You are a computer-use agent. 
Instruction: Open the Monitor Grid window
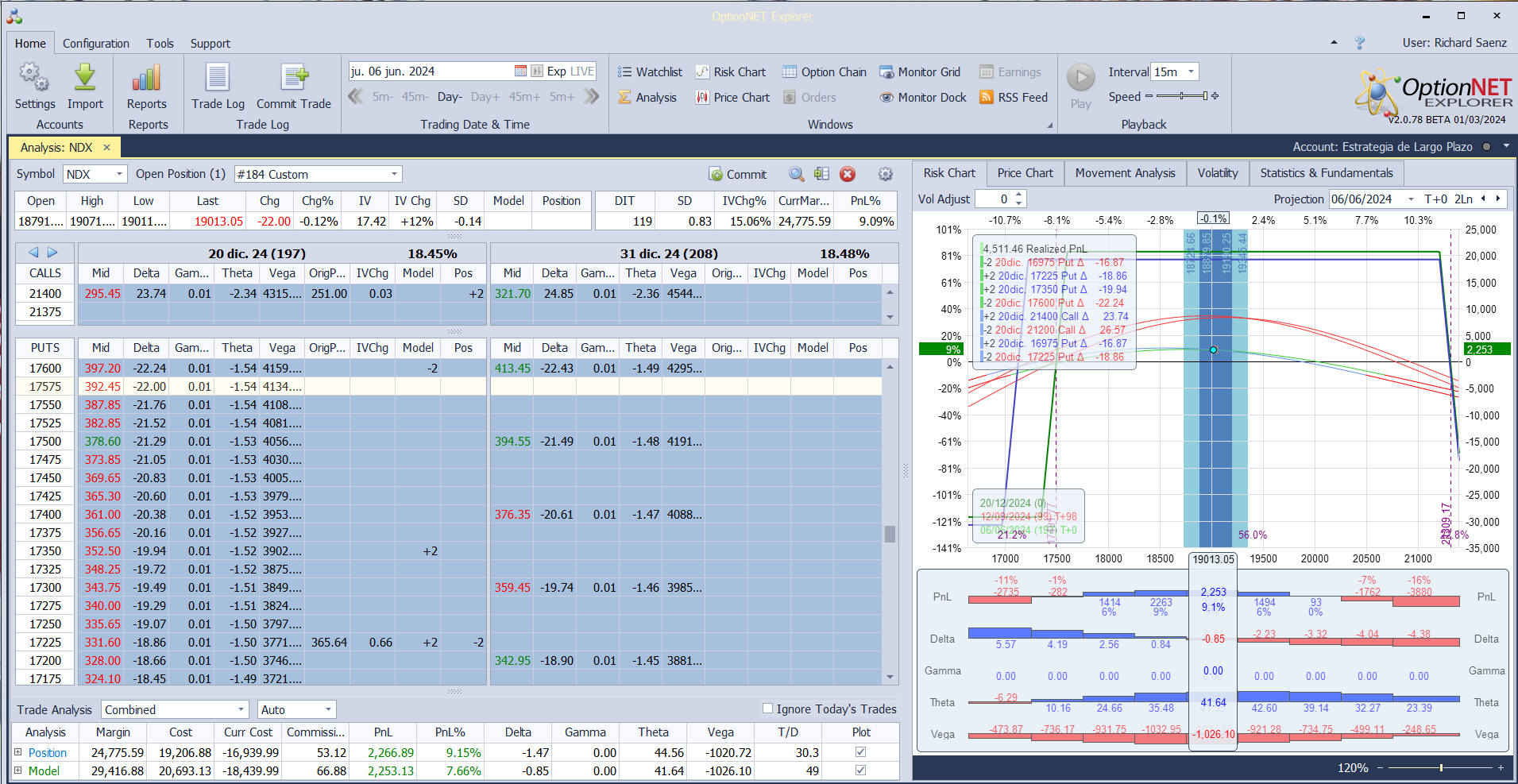tap(920, 72)
